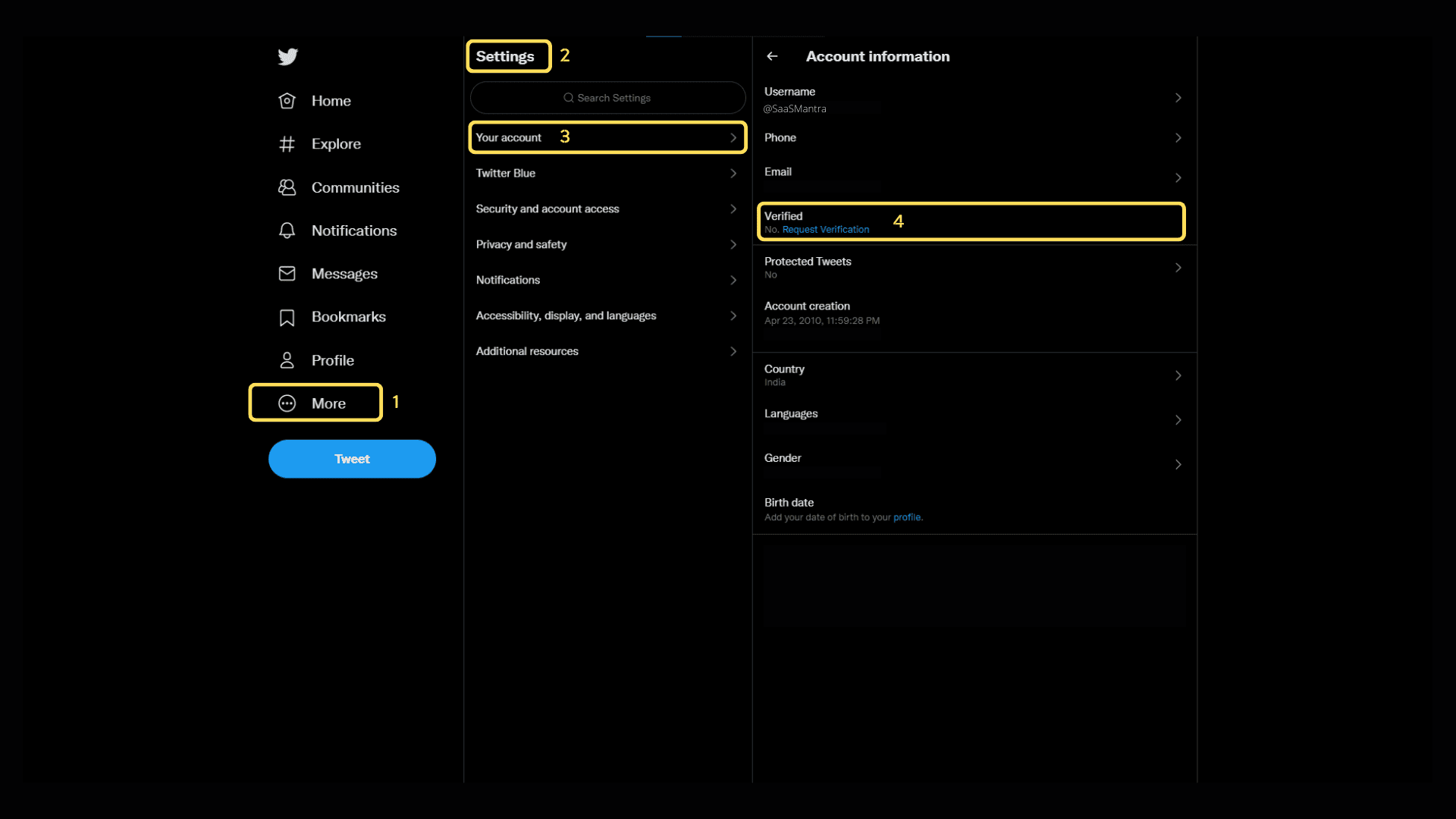1456x819 pixels.
Task: Select Additional resources item
Action: (x=607, y=351)
